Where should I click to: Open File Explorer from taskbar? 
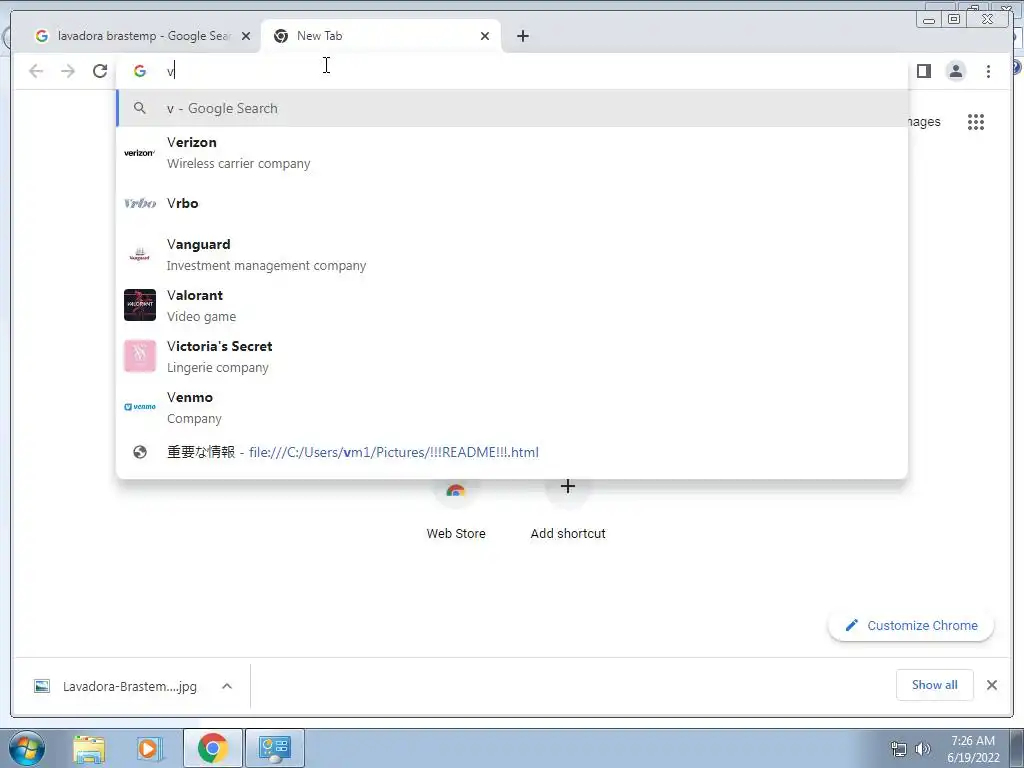click(89, 749)
